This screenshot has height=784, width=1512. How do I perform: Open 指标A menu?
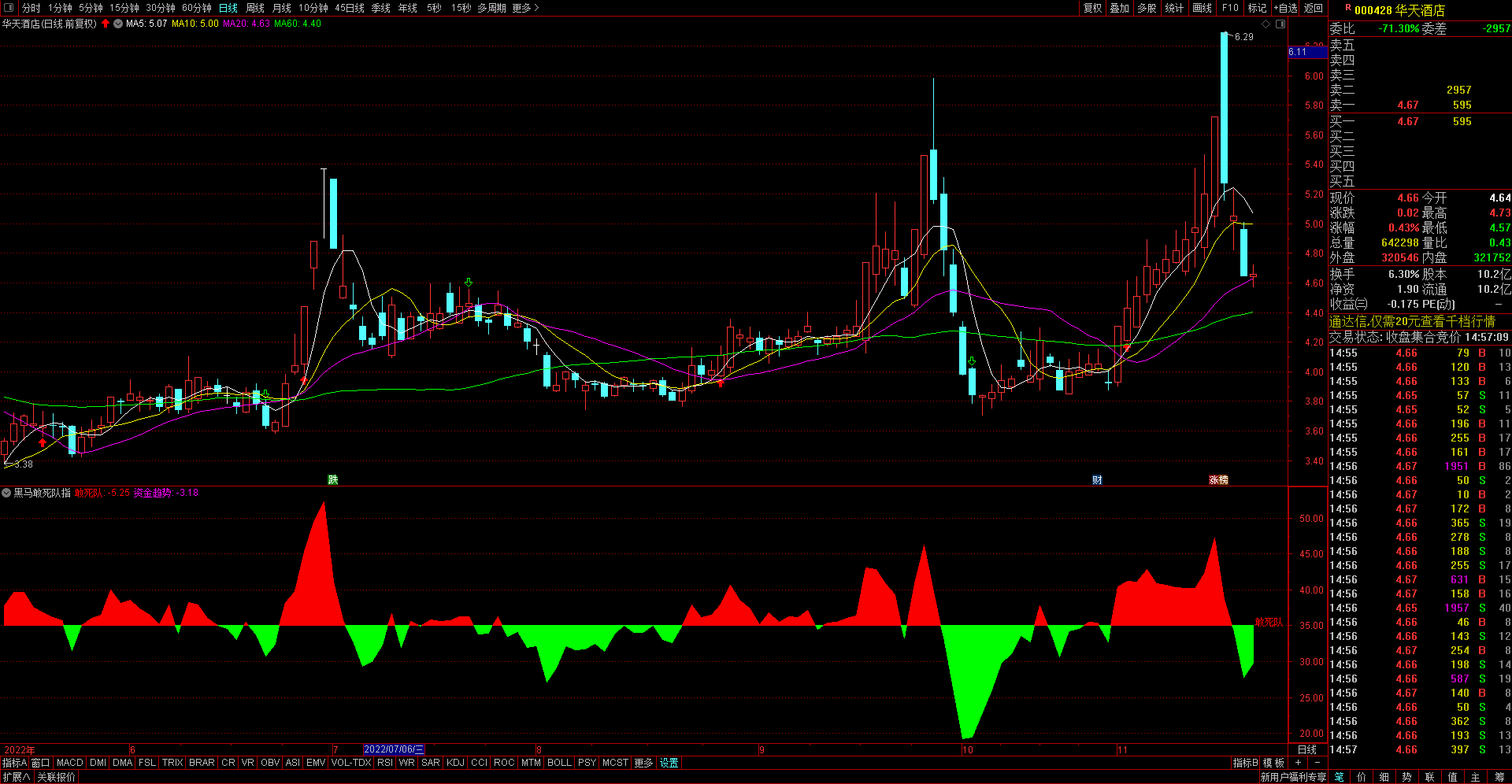14,763
